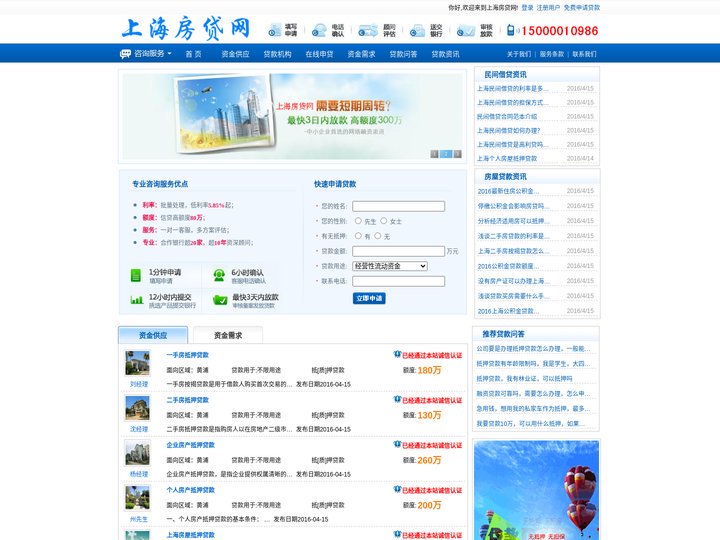The height and width of the screenshot is (540, 720).
Task: Click into the 贷款金额 input field
Action: (399, 251)
